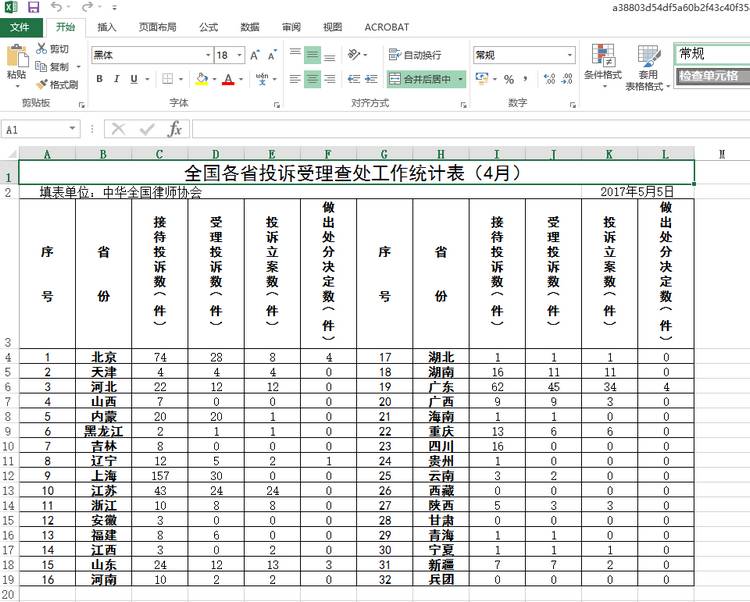Viewport: 750px width, 602px height.
Task: Click the Redo arrow icon
Action: click(88, 7)
